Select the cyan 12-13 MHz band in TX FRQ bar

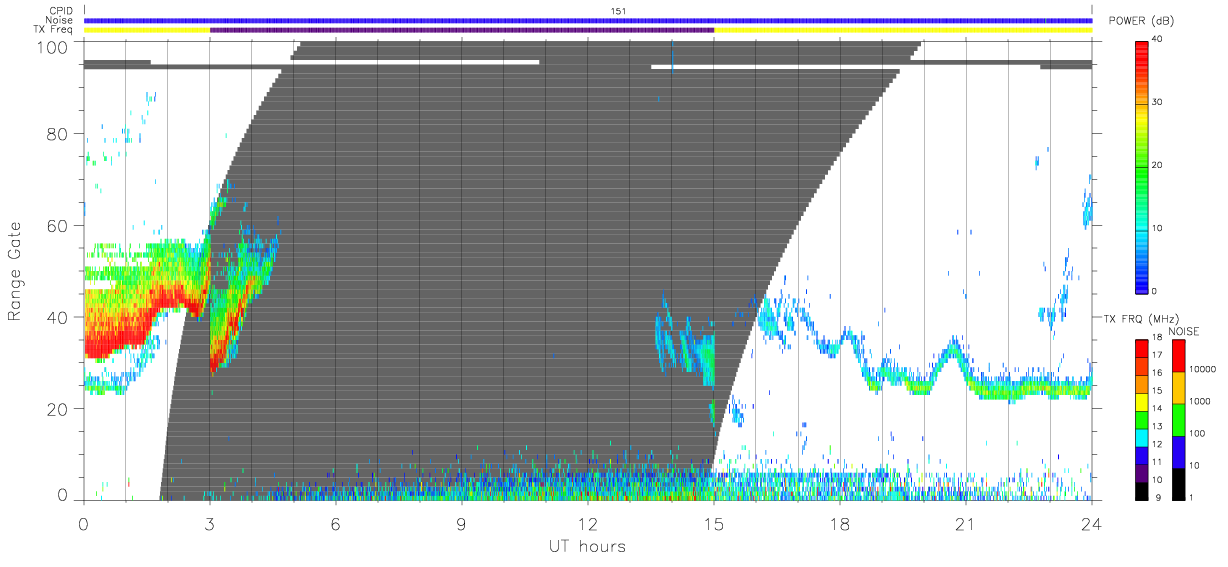(1142, 436)
